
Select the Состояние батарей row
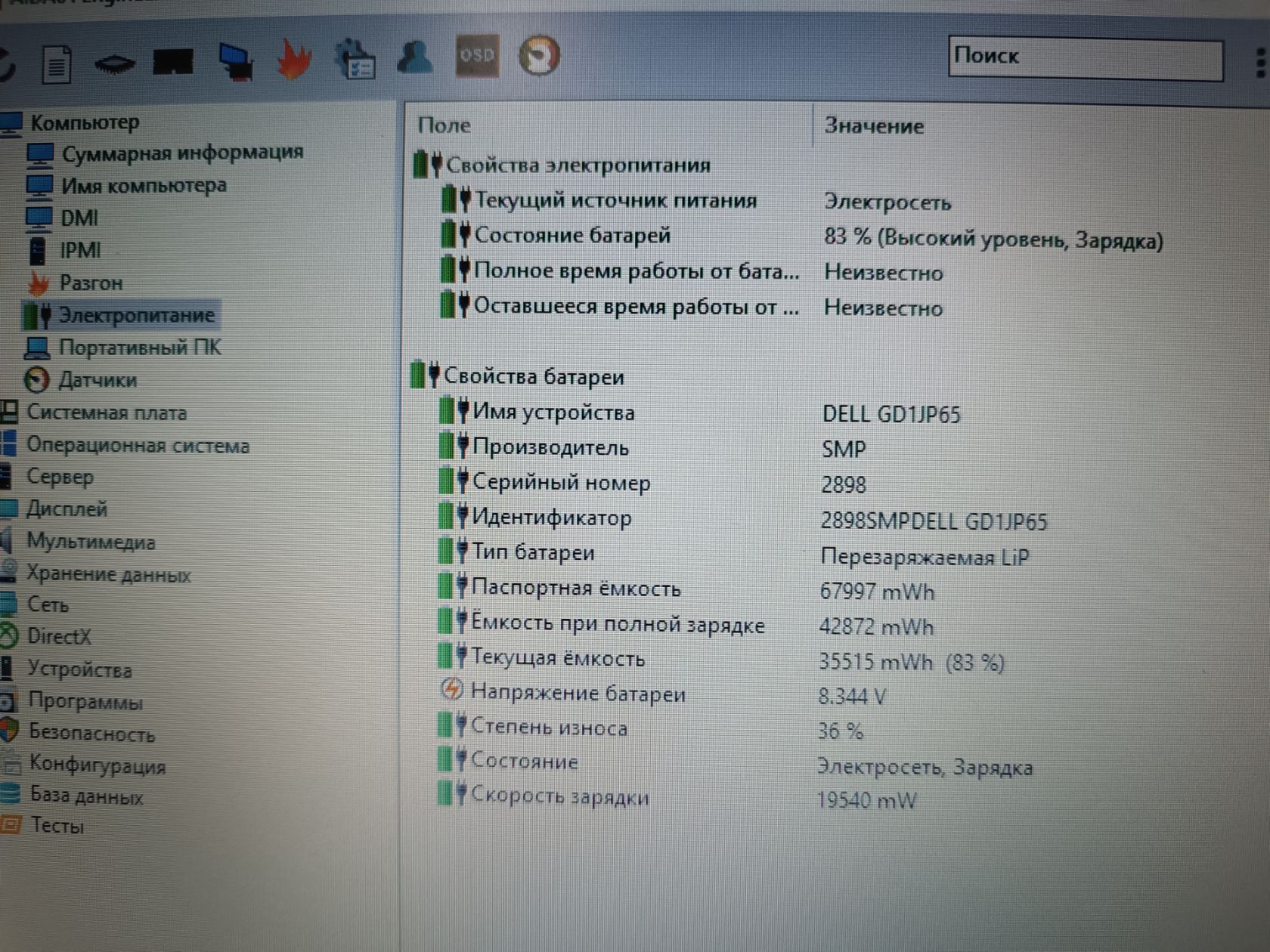point(803,237)
